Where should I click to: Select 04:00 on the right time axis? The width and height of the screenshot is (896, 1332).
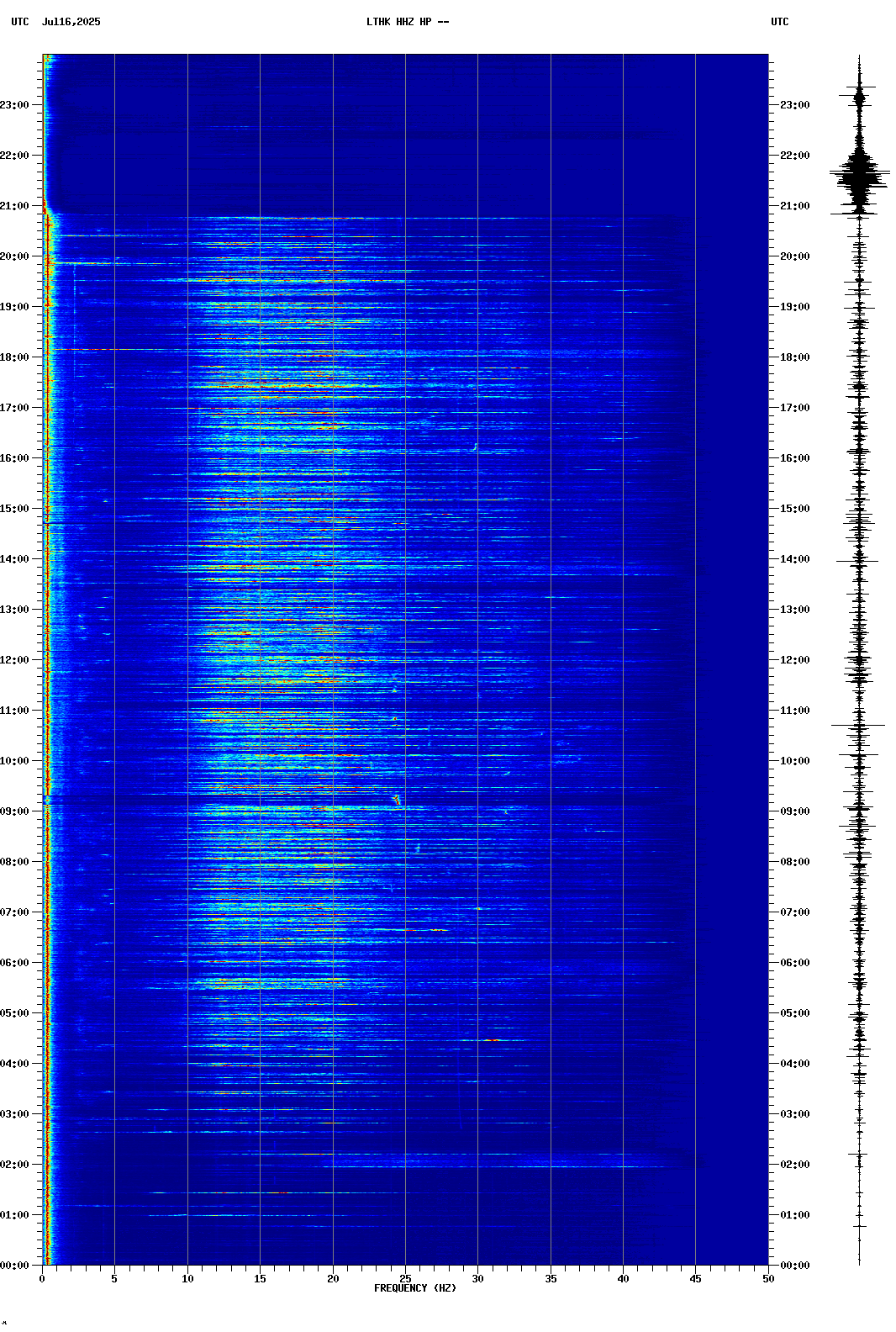pyautogui.click(x=795, y=1064)
